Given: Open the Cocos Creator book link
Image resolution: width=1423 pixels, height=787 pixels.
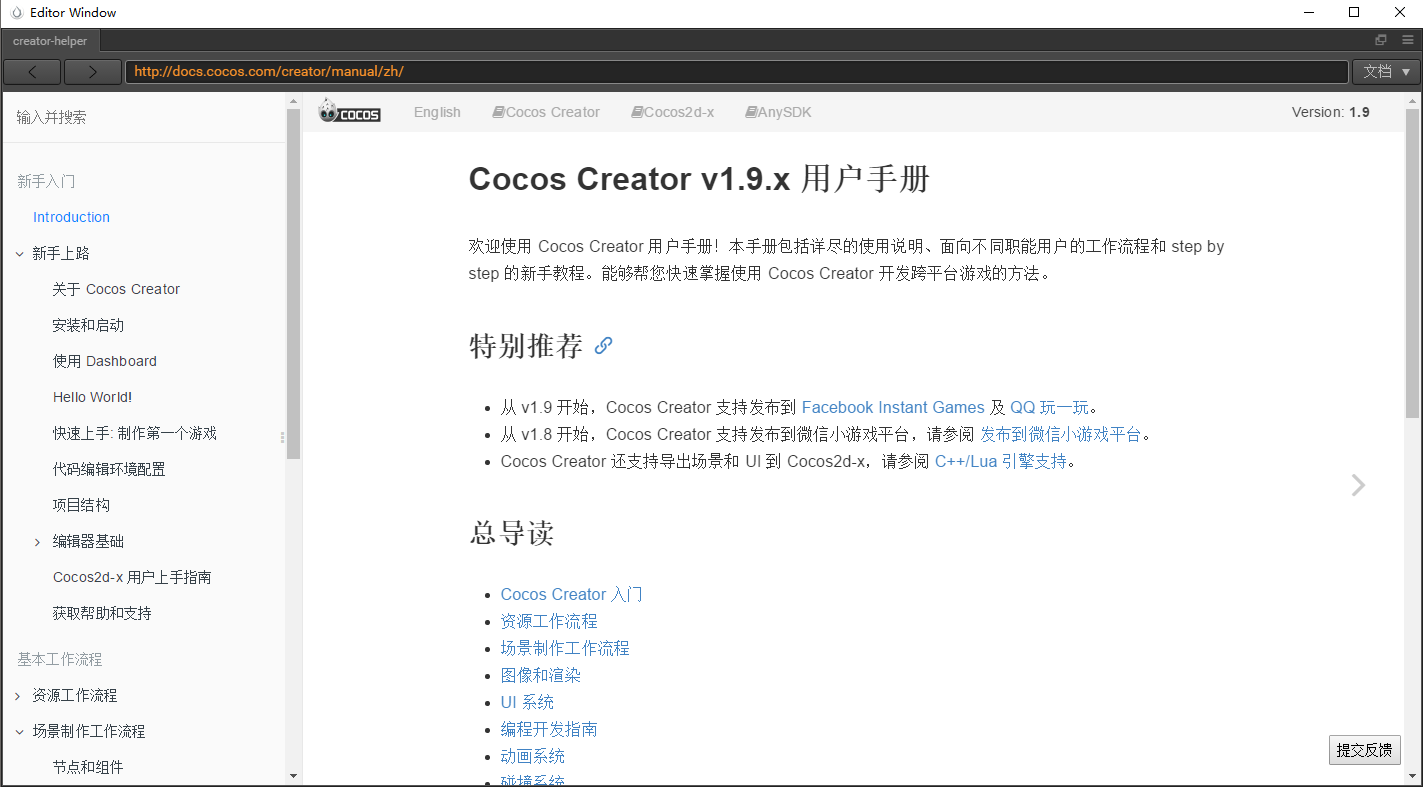Looking at the screenshot, I should pos(546,112).
